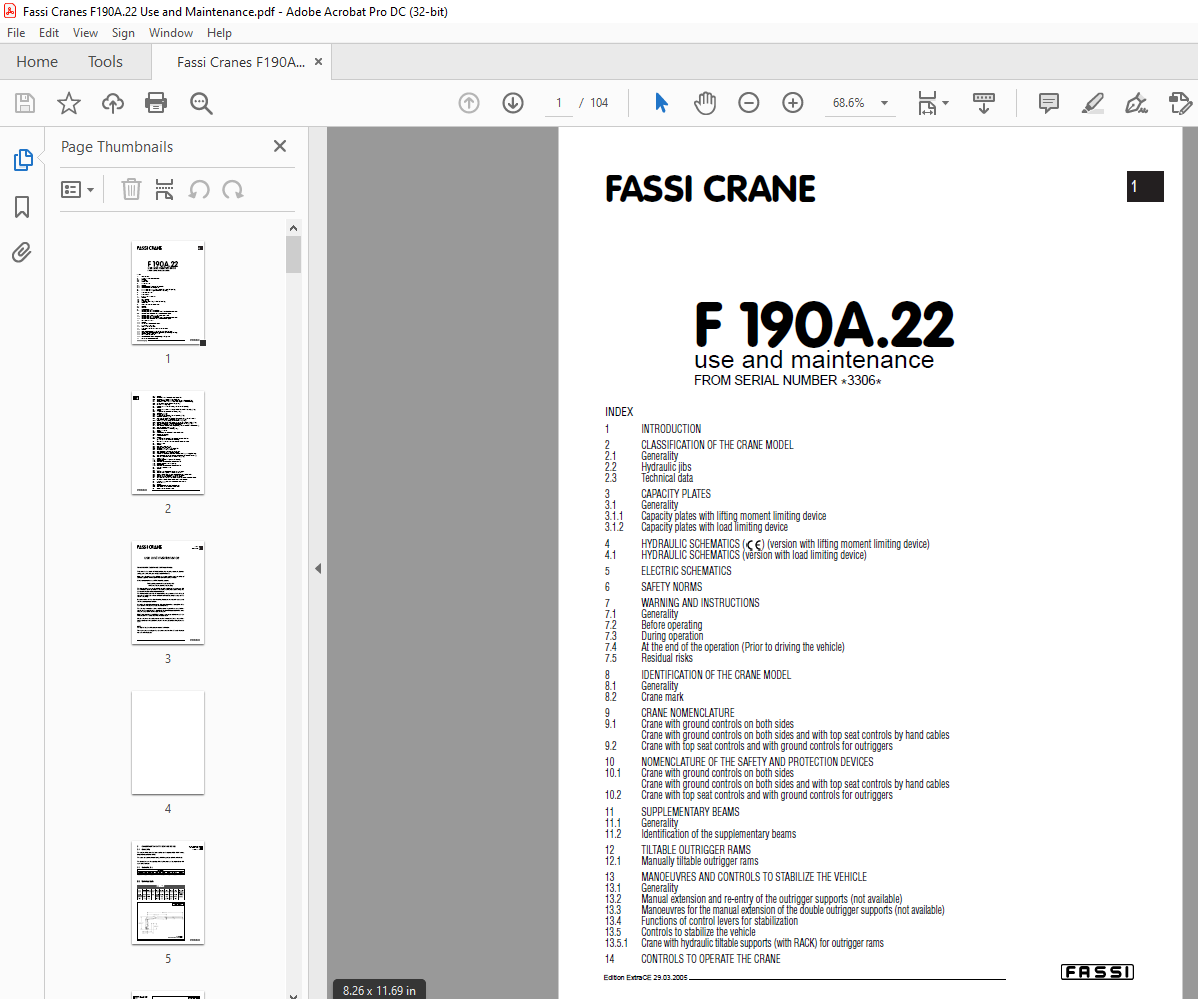Go to the next page arrow

[x=513, y=103]
